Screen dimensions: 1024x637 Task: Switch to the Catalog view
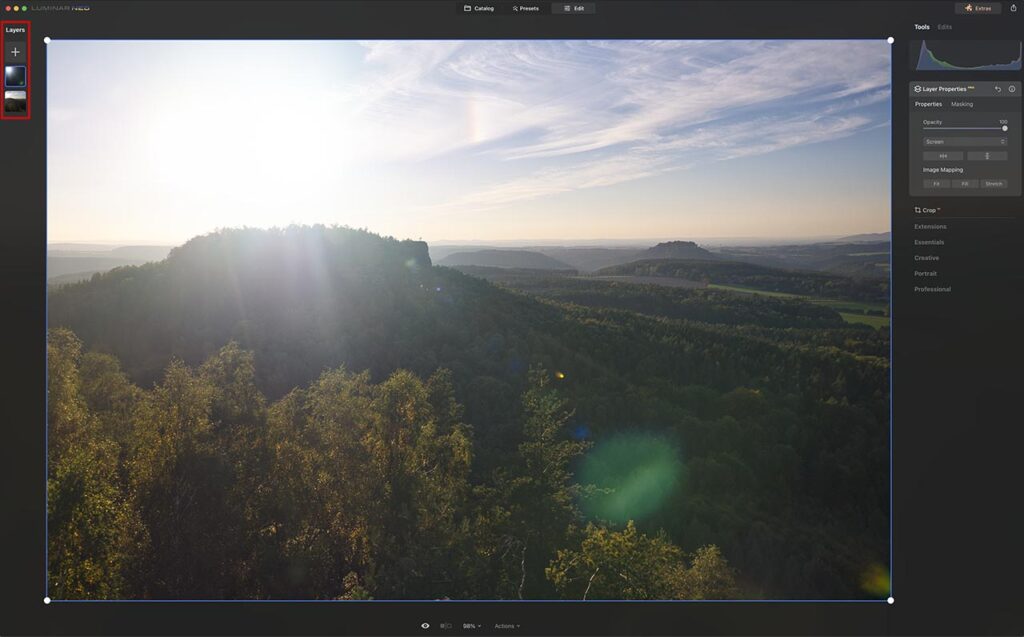480,8
